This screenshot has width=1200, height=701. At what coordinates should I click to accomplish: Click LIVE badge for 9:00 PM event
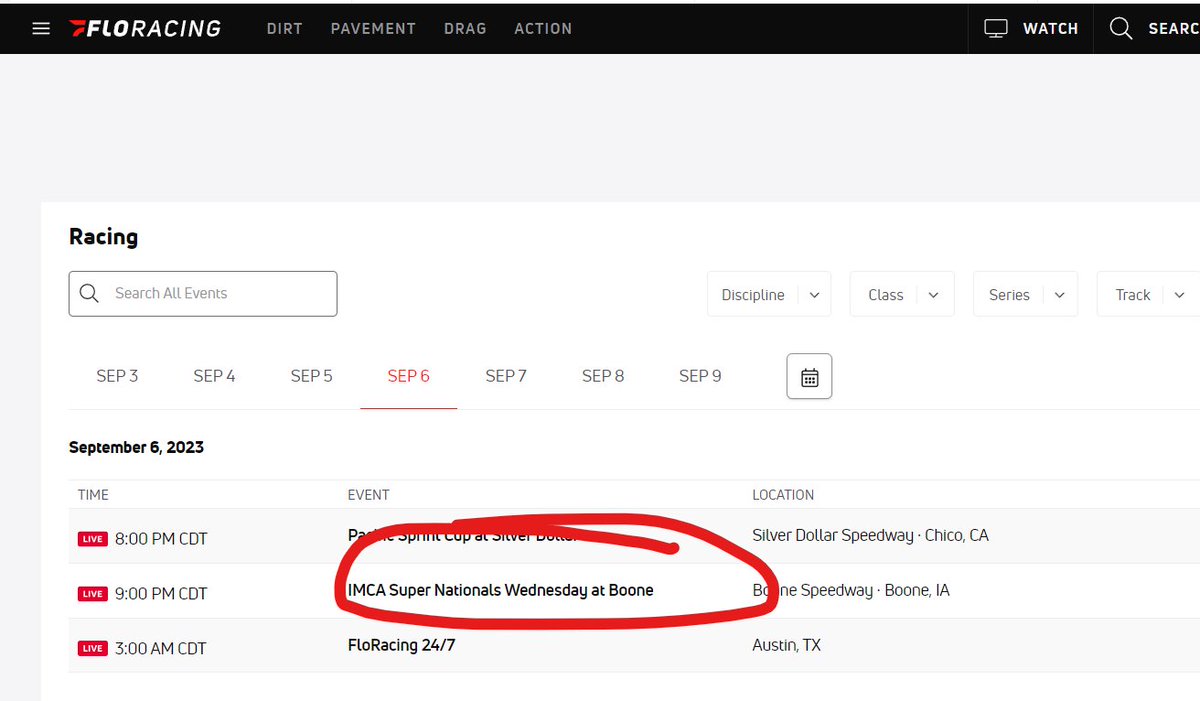[93, 594]
